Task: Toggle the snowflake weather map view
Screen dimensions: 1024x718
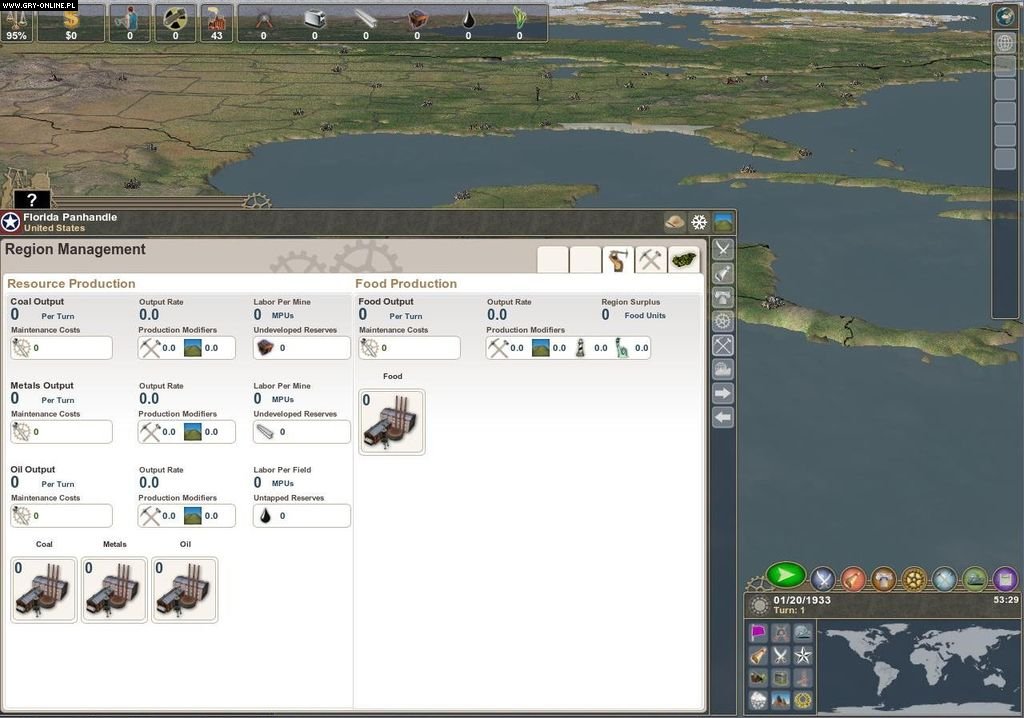Action: tap(699, 222)
